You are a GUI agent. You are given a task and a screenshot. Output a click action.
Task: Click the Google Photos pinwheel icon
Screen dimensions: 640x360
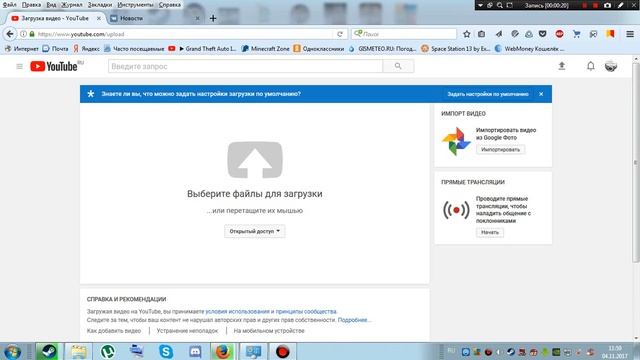click(x=456, y=141)
